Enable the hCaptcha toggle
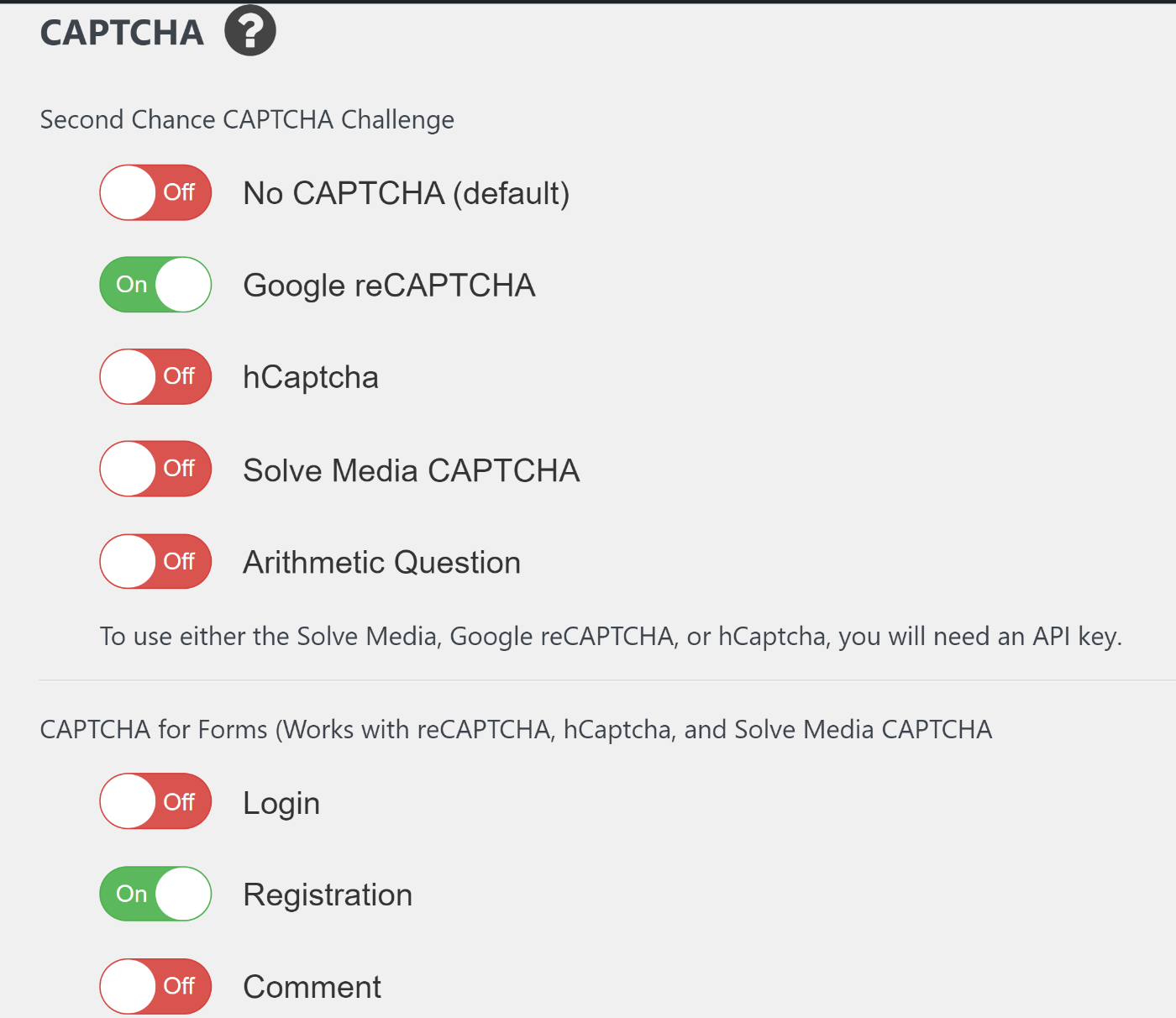The height and width of the screenshot is (1018, 1176). [155, 376]
